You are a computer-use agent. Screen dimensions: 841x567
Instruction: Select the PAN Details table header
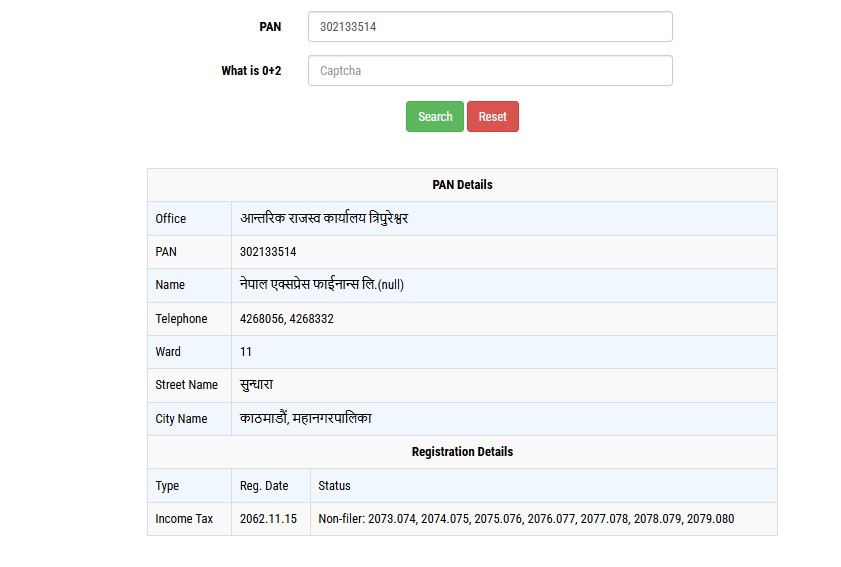(x=462, y=185)
